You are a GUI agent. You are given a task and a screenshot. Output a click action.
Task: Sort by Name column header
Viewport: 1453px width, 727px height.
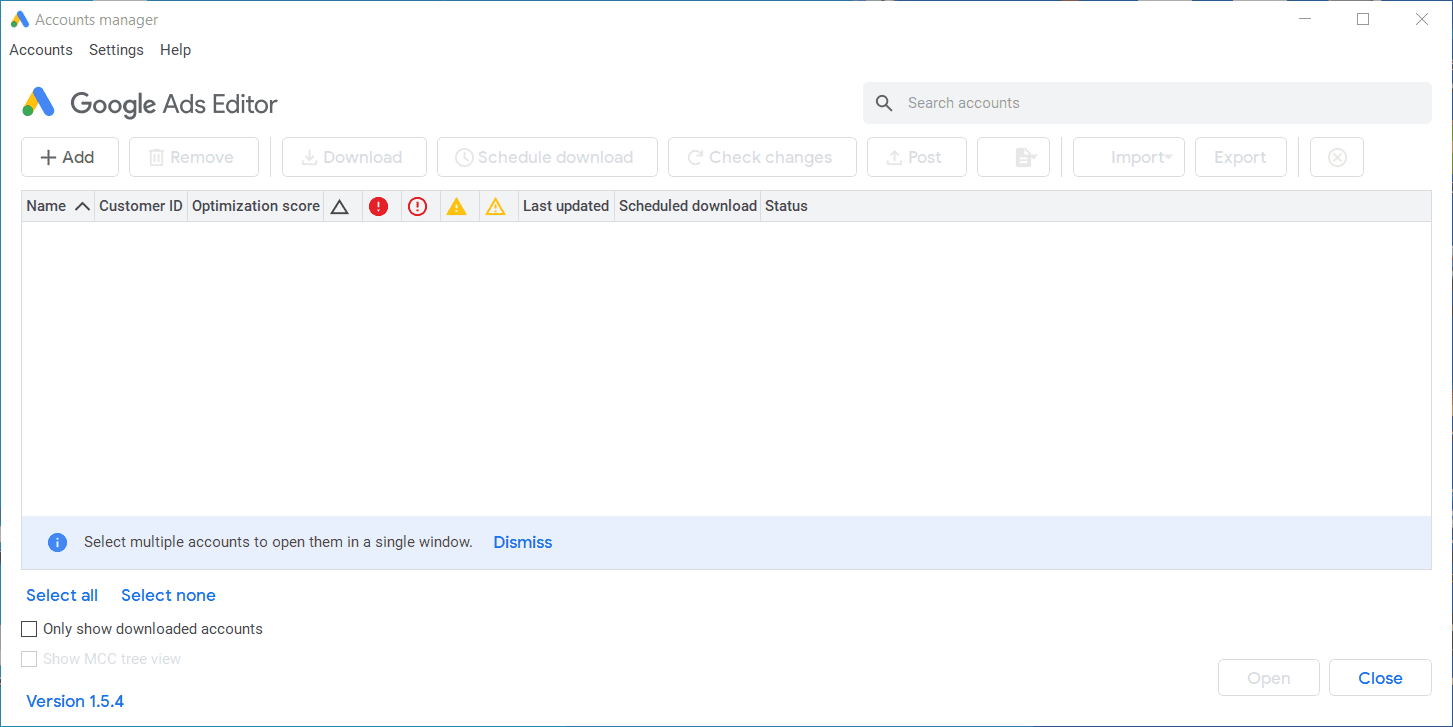click(58, 206)
